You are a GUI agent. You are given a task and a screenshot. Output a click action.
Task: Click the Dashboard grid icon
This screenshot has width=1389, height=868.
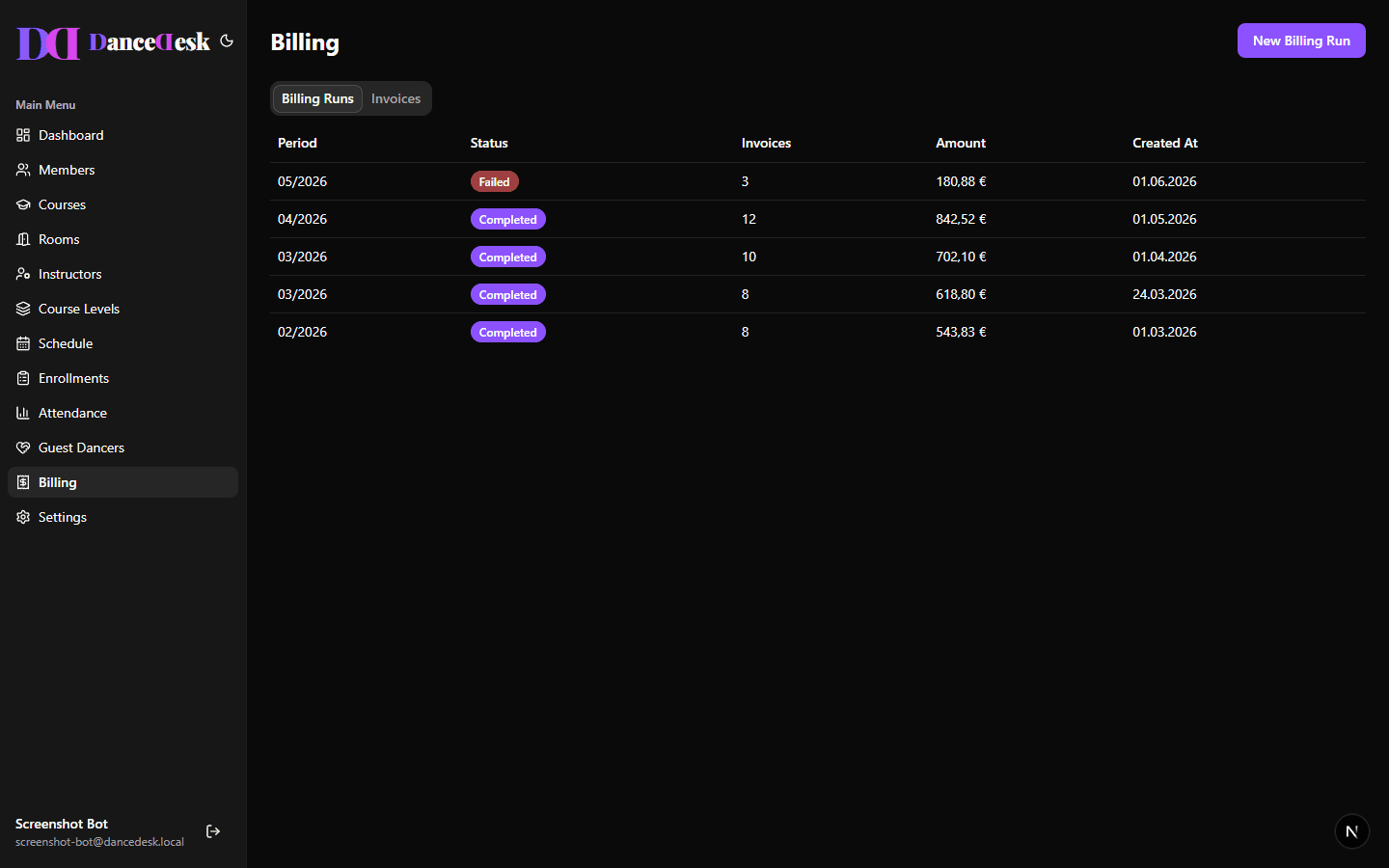(23, 135)
